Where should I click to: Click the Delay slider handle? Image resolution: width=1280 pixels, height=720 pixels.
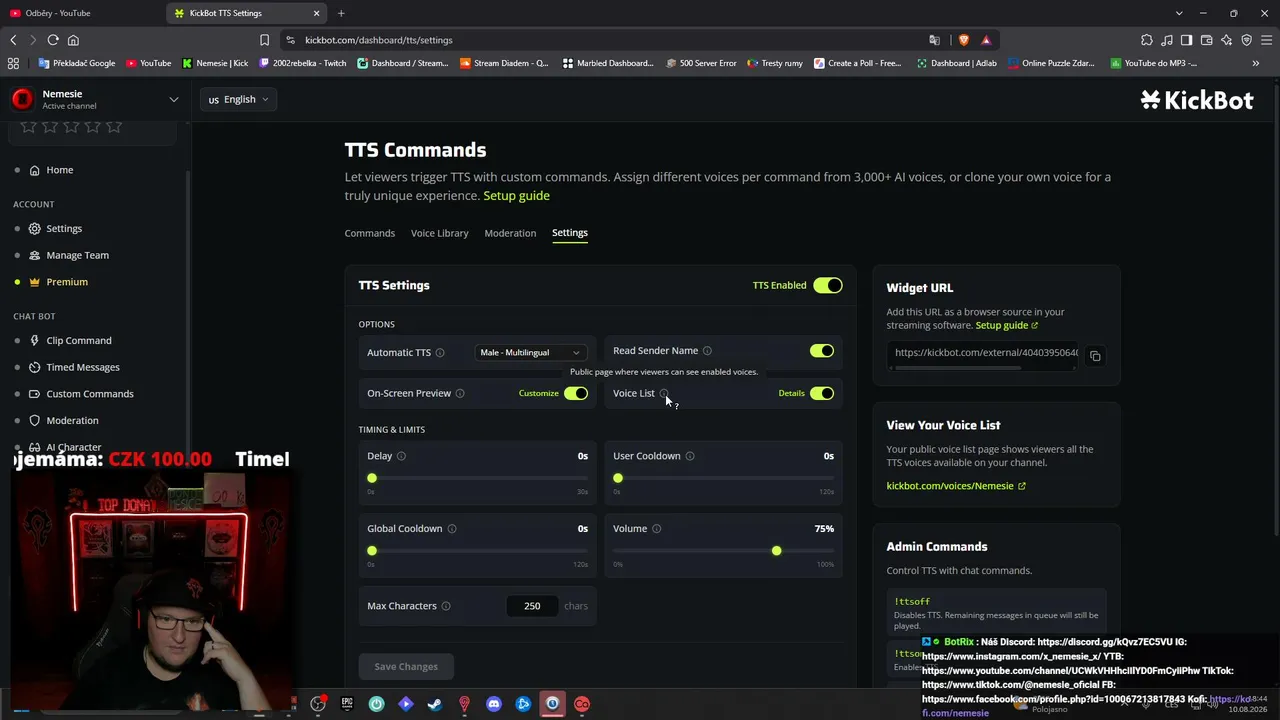point(372,479)
